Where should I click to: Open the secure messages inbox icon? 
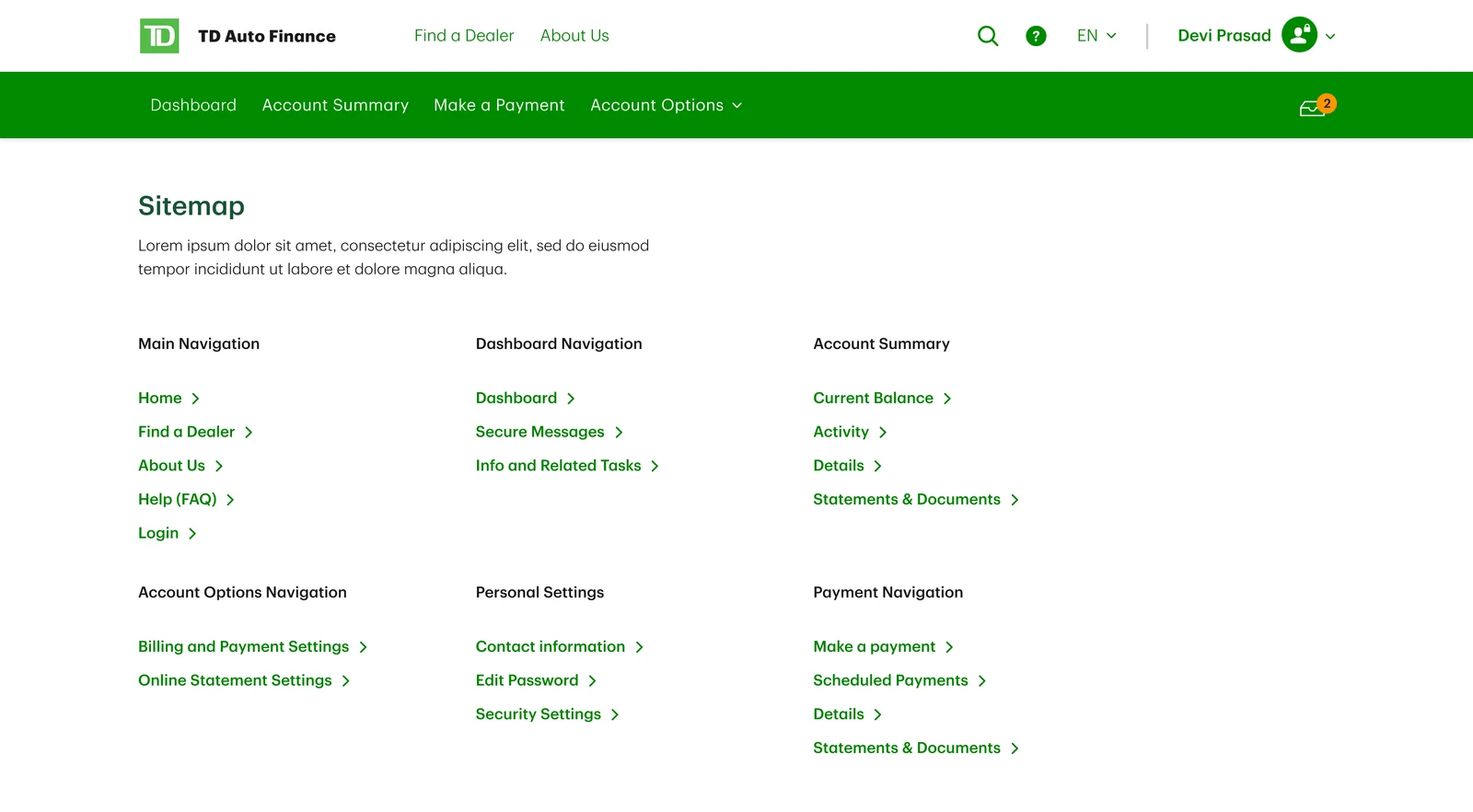click(1316, 106)
